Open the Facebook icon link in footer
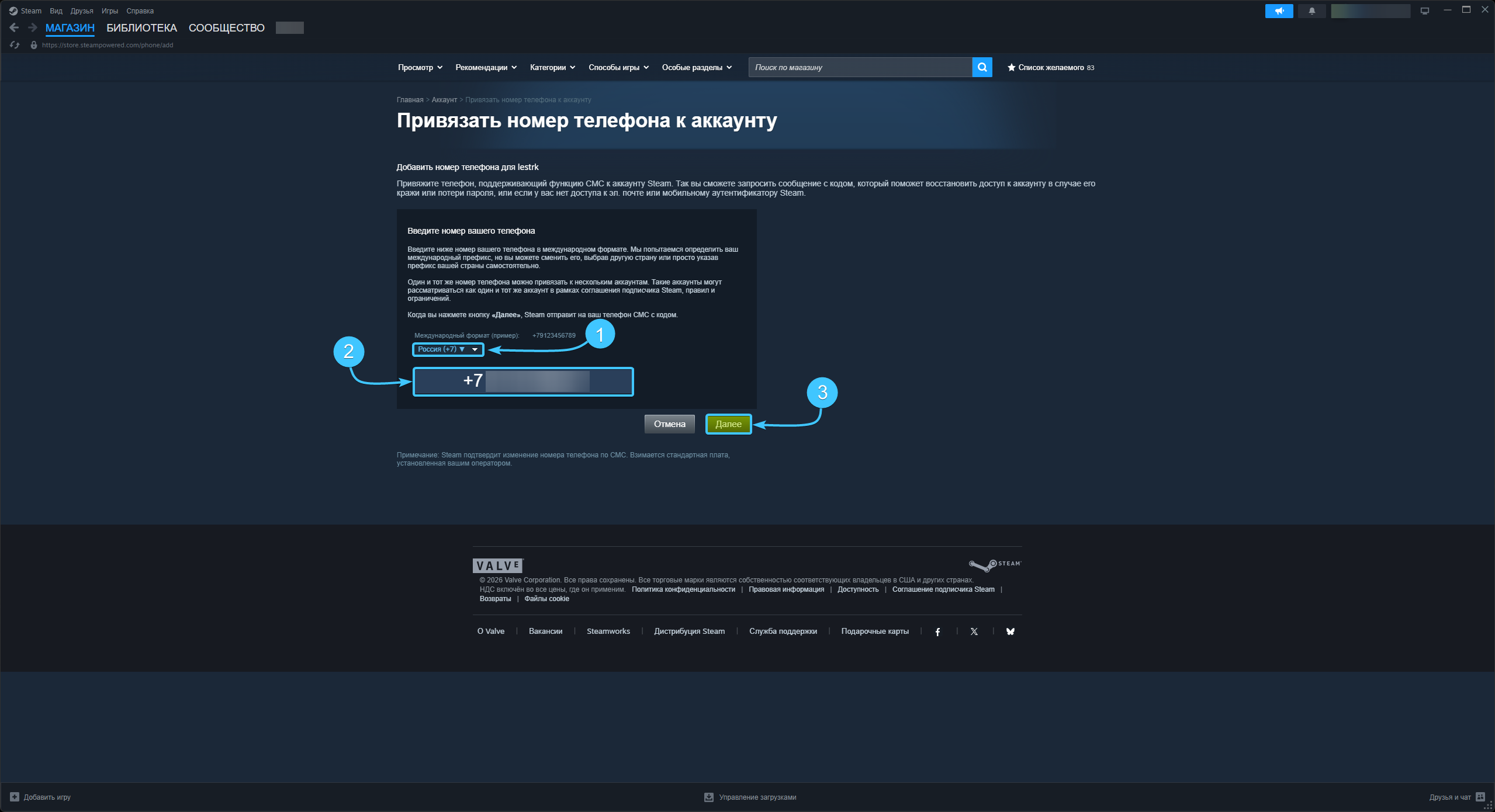1495x812 pixels. [937, 631]
